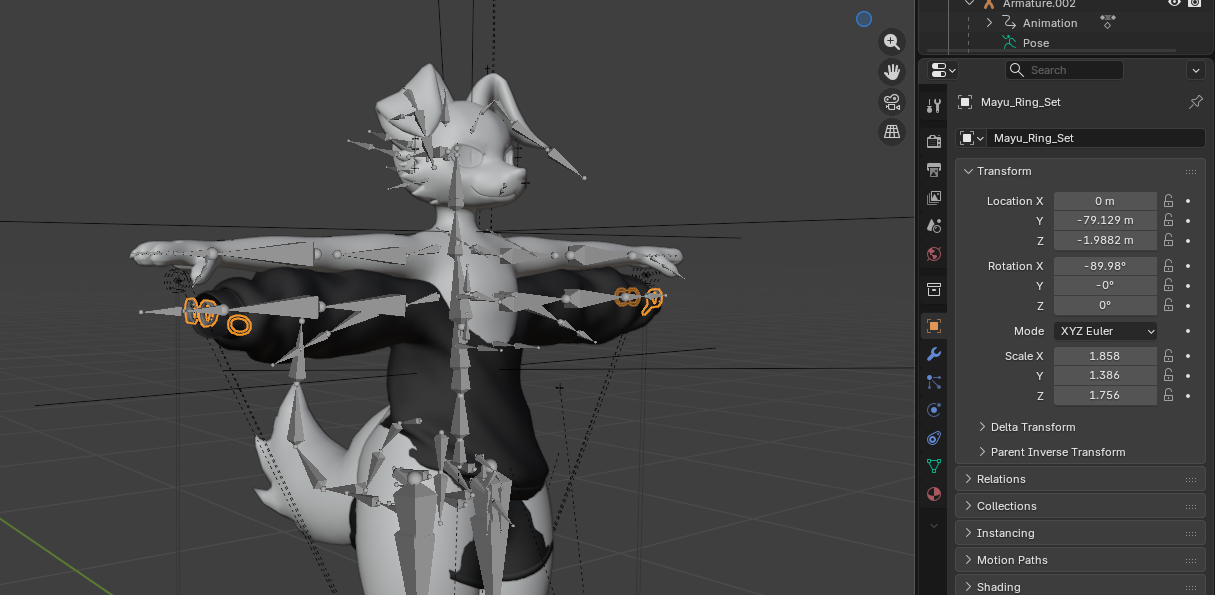Toggle lock for Location X

point(1168,201)
